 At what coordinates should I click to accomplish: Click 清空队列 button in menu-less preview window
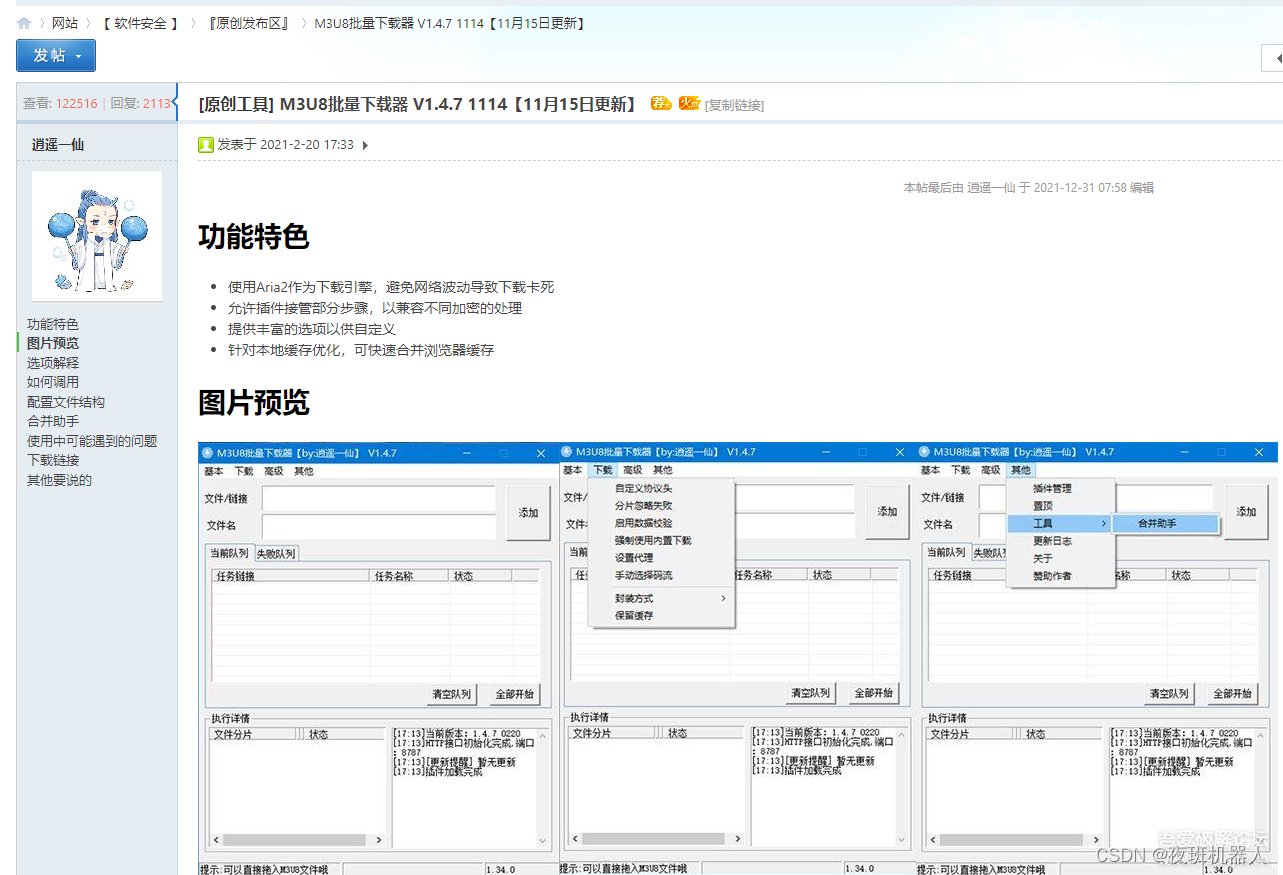(452, 694)
